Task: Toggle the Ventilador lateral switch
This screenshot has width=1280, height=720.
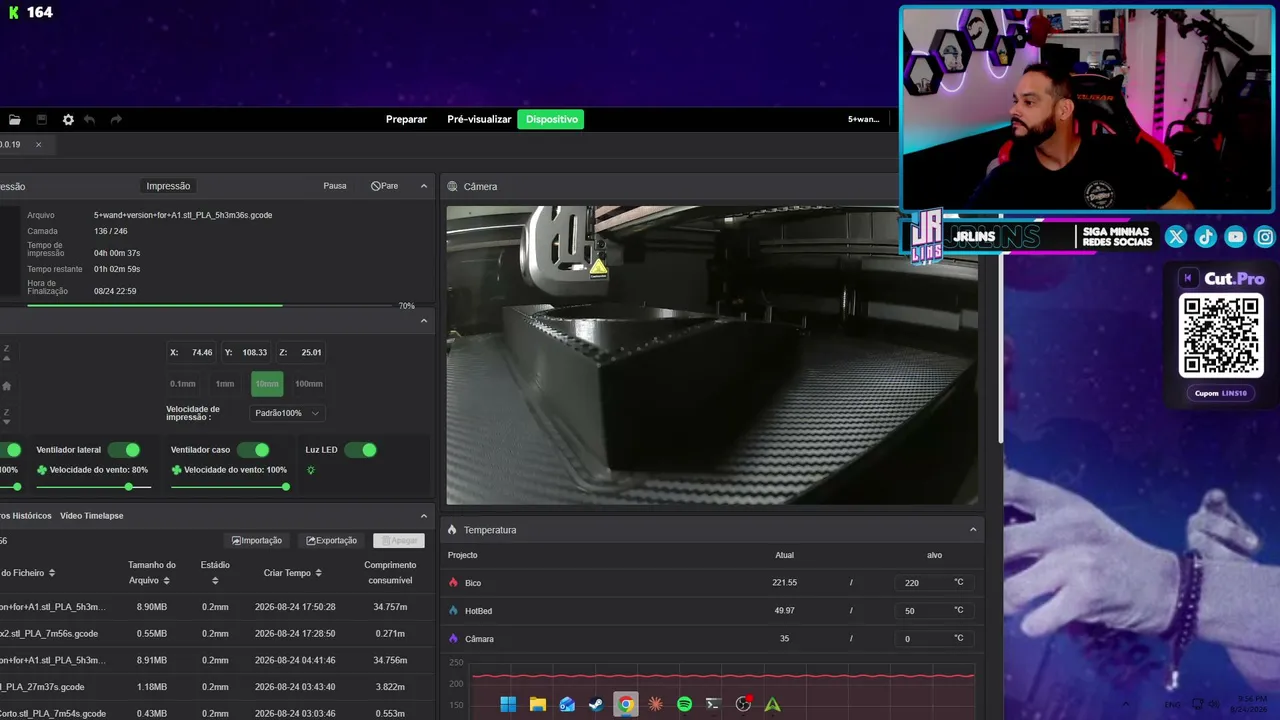Action: [x=124, y=450]
